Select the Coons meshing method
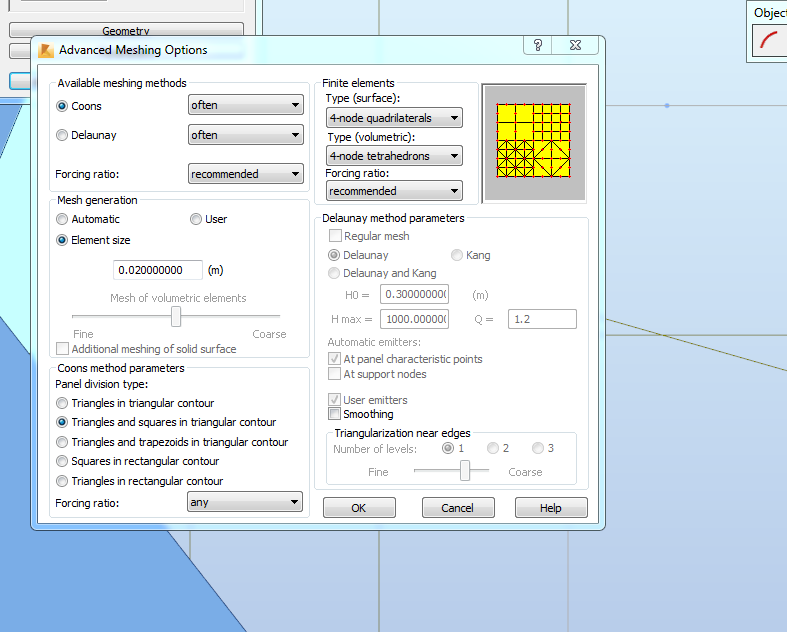Viewport: 787px width, 632px height. (62, 106)
